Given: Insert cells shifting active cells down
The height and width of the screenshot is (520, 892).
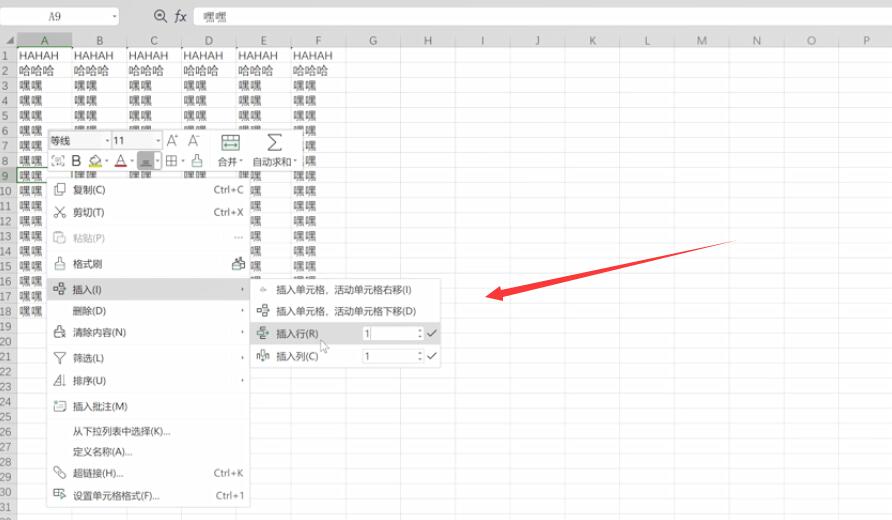Looking at the screenshot, I should [345, 311].
